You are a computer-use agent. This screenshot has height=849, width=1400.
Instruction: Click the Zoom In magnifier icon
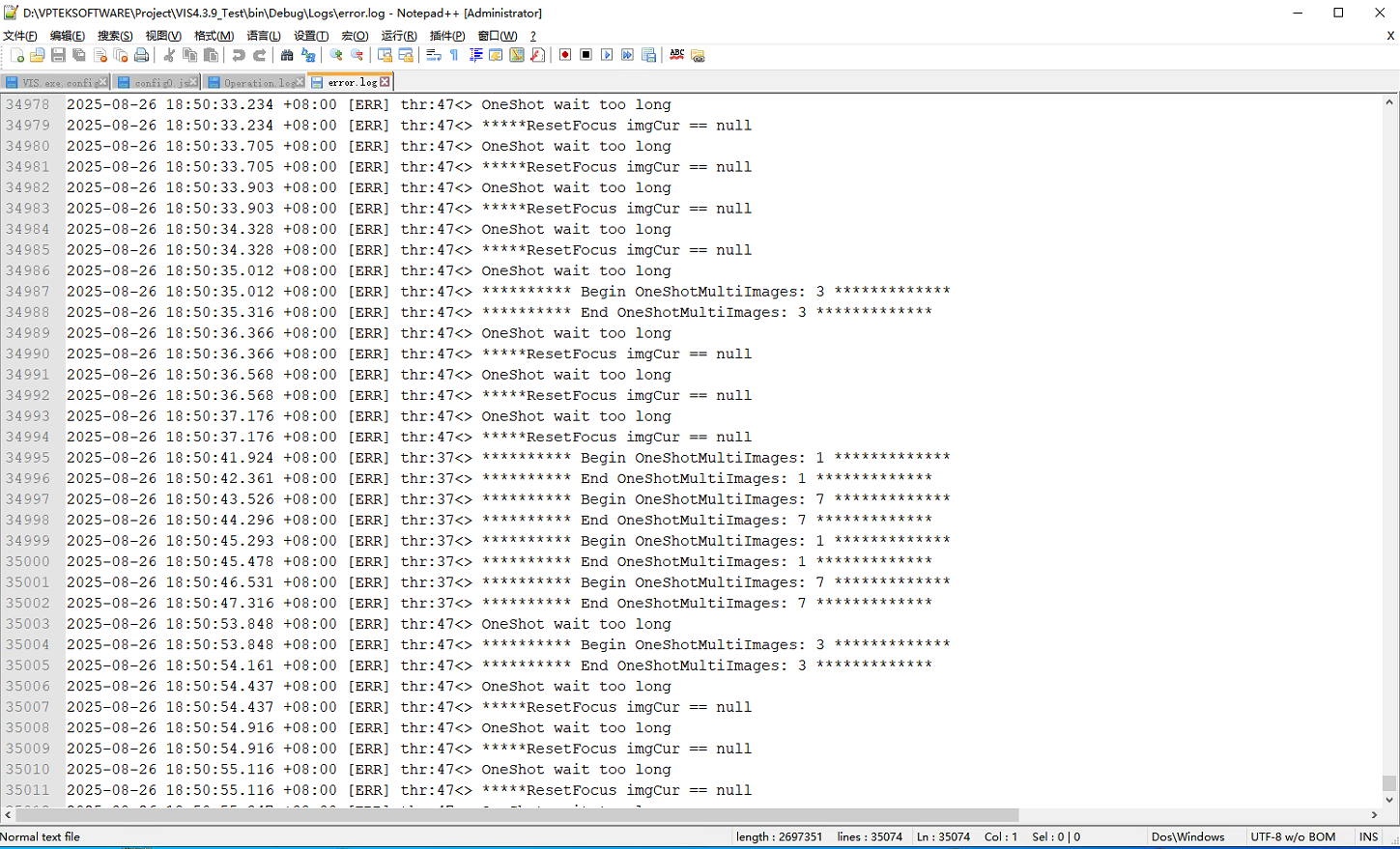point(336,55)
